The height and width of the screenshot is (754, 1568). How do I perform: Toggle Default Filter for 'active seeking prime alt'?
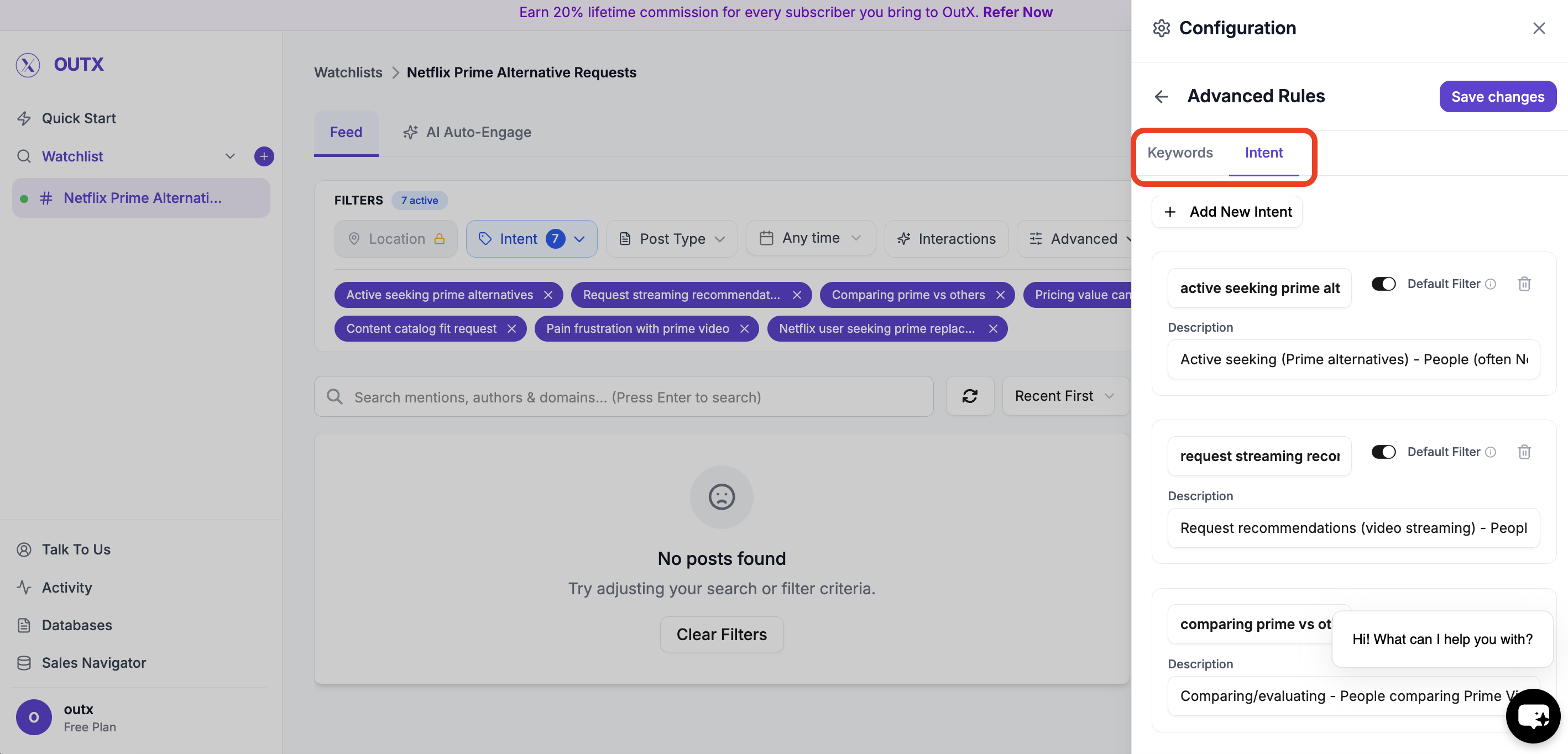pos(1383,284)
